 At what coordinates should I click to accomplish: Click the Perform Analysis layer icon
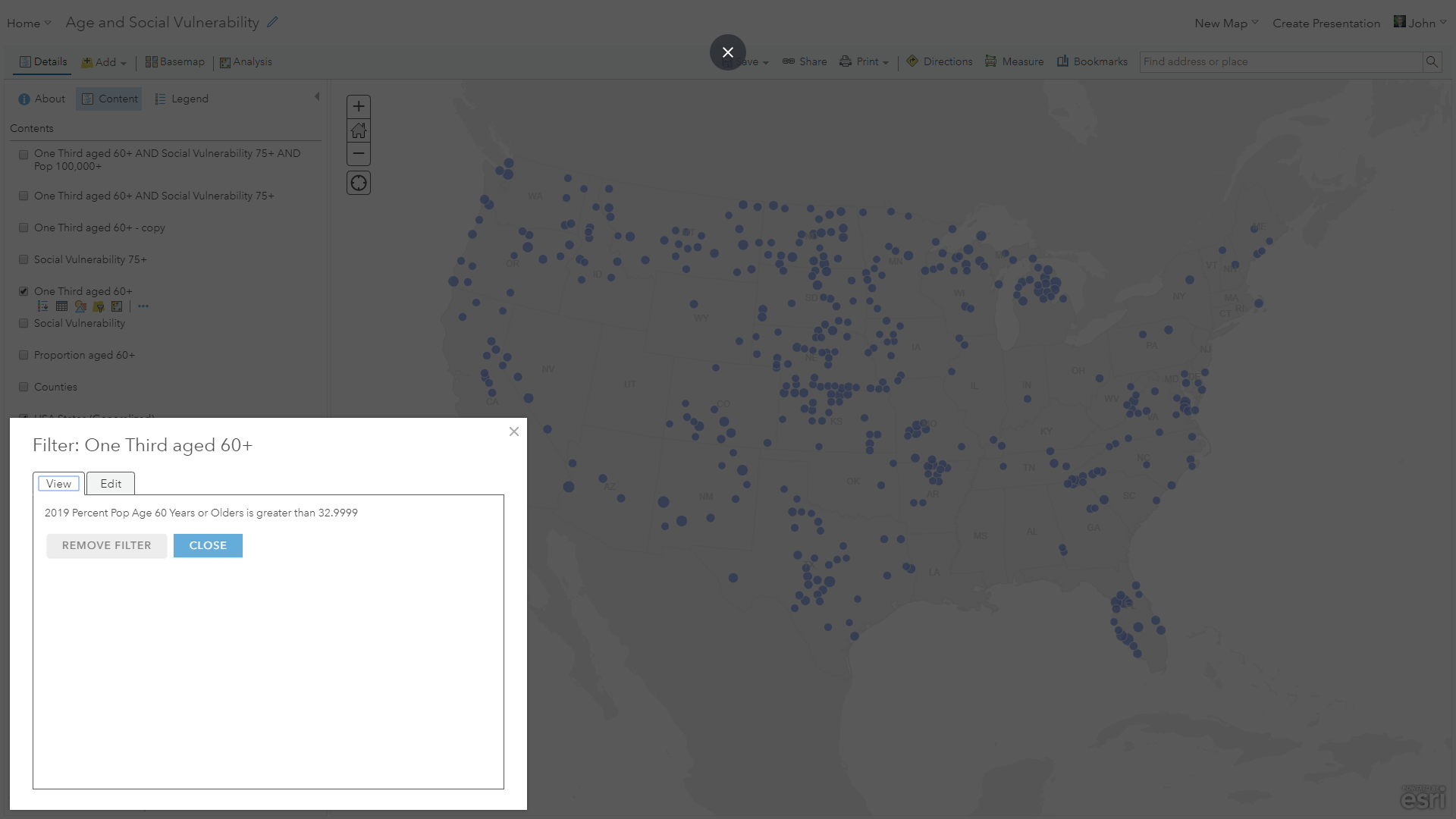click(x=117, y=306)
